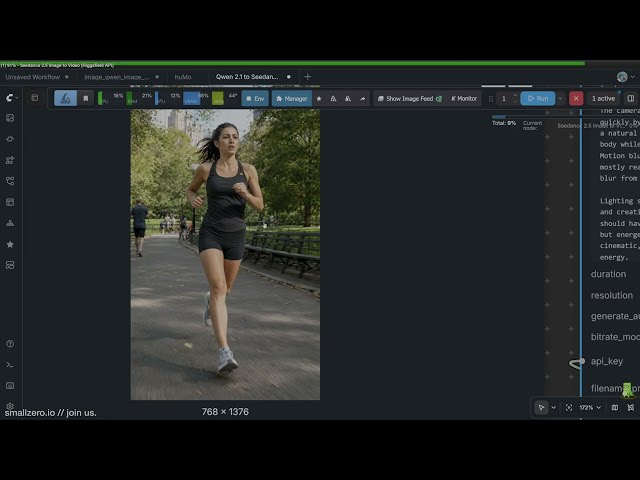The height and width of the screenshot is (480, 640).
Task: Switch to huMo workflow tab
Action: pos(183,77)
